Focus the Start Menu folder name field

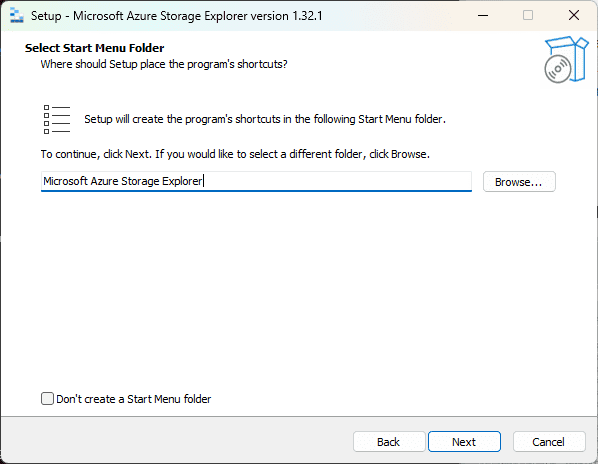(x=256, y=181)
